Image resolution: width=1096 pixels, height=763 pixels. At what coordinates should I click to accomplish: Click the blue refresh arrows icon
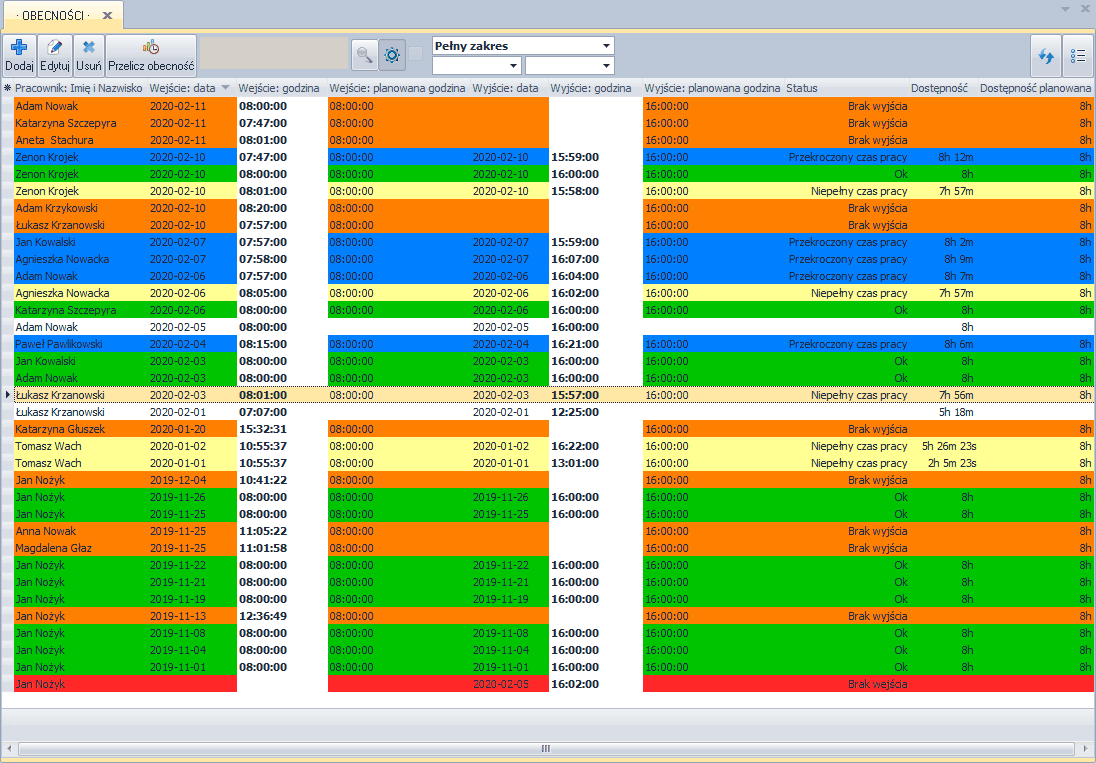pos(1046,56)
